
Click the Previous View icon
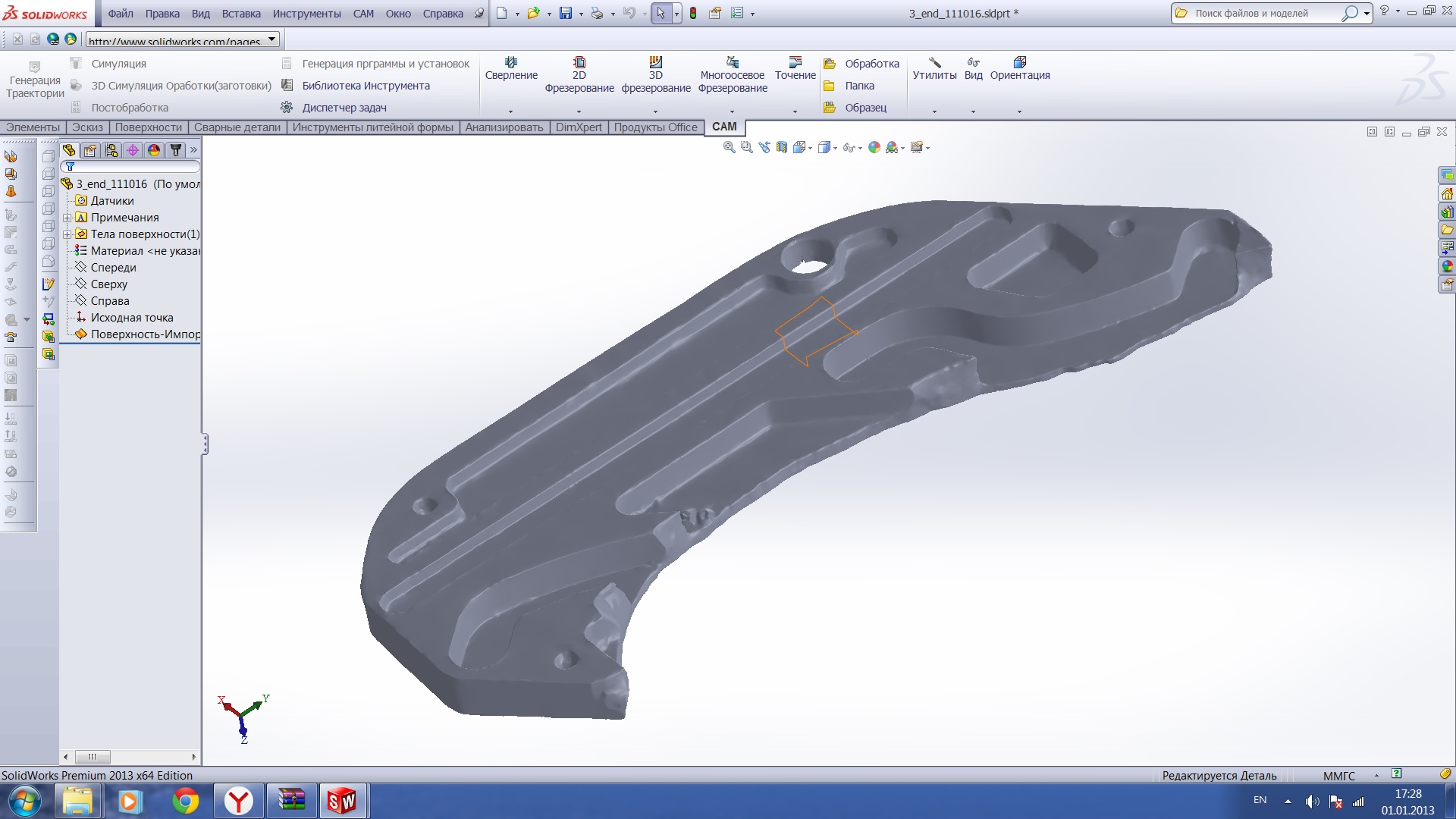[x=764, y=148]
